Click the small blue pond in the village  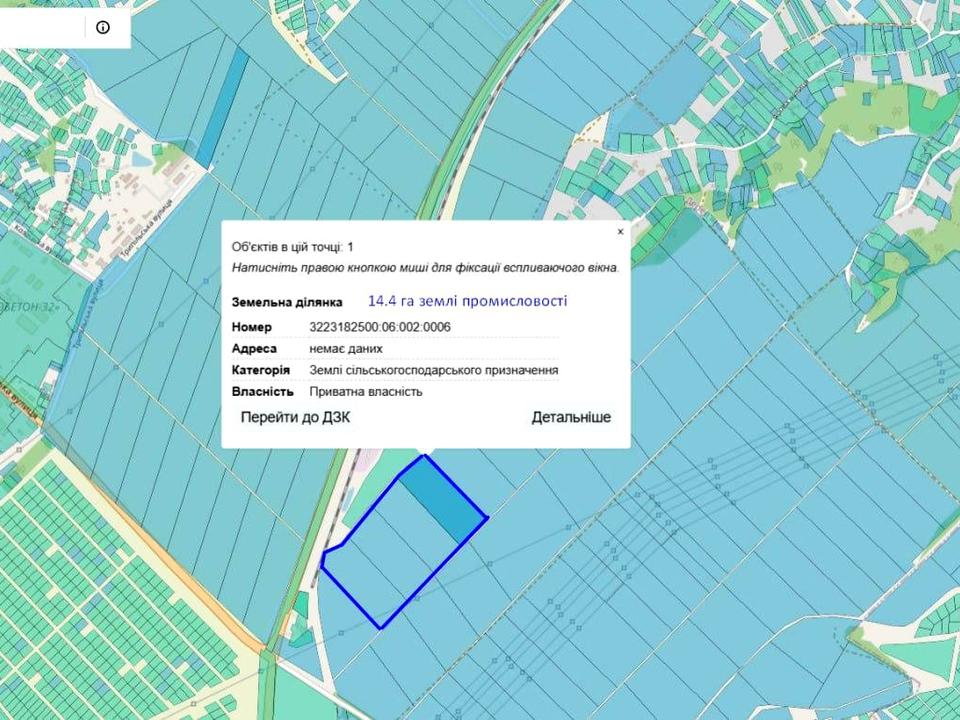point(139,158)
